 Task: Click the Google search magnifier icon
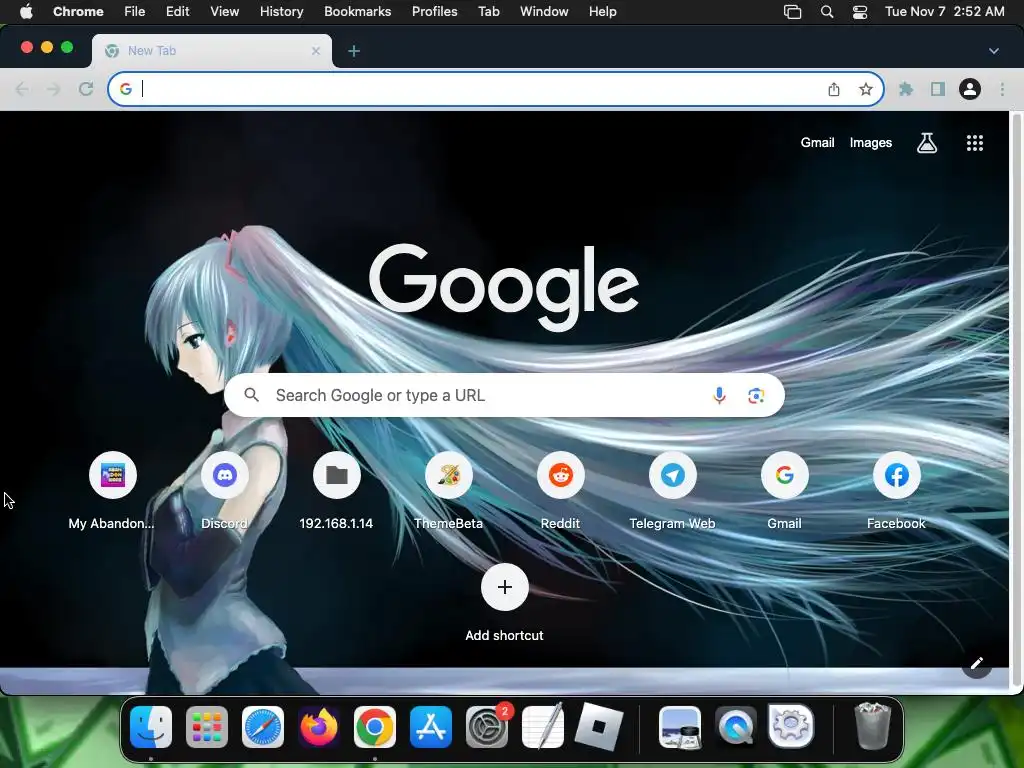[251, 394]
